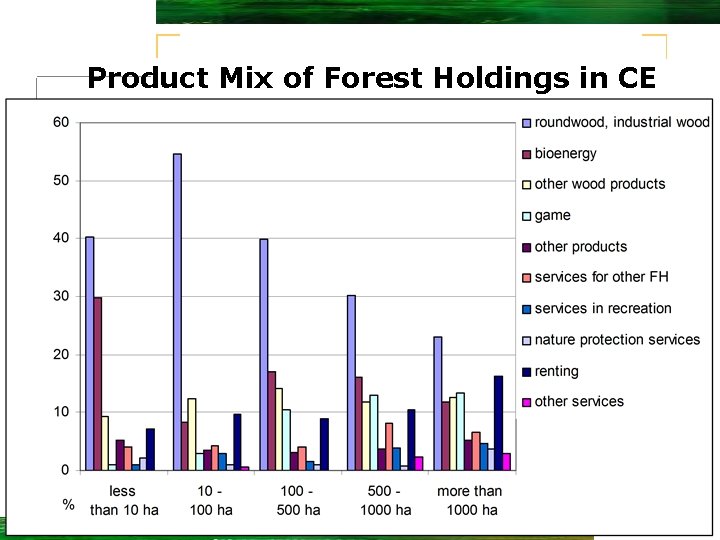
Task: Select the 'bioenergy' legend label
Action: [x=566, y=153]
